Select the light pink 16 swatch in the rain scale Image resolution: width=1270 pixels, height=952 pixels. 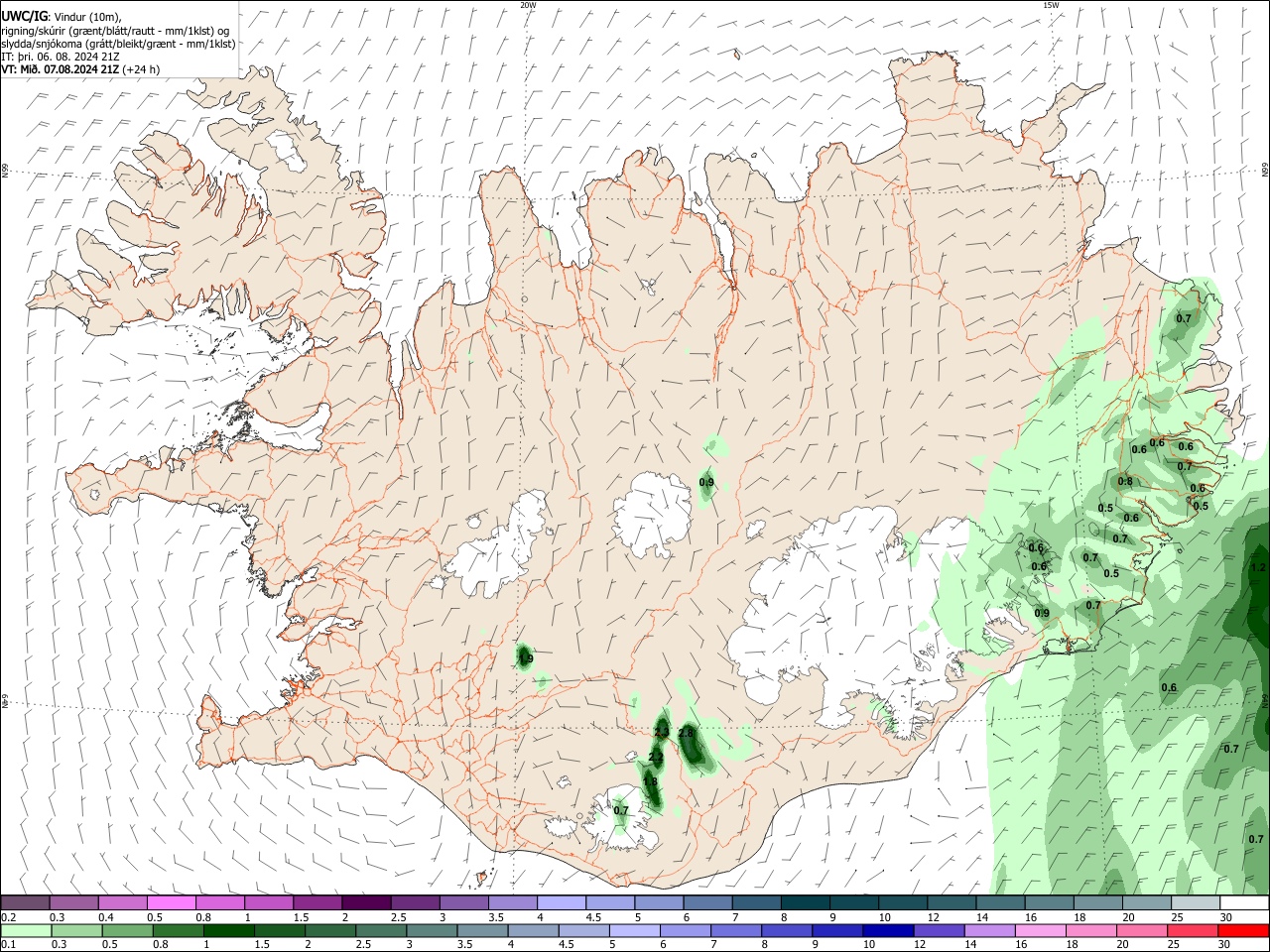click(1041, 930)
